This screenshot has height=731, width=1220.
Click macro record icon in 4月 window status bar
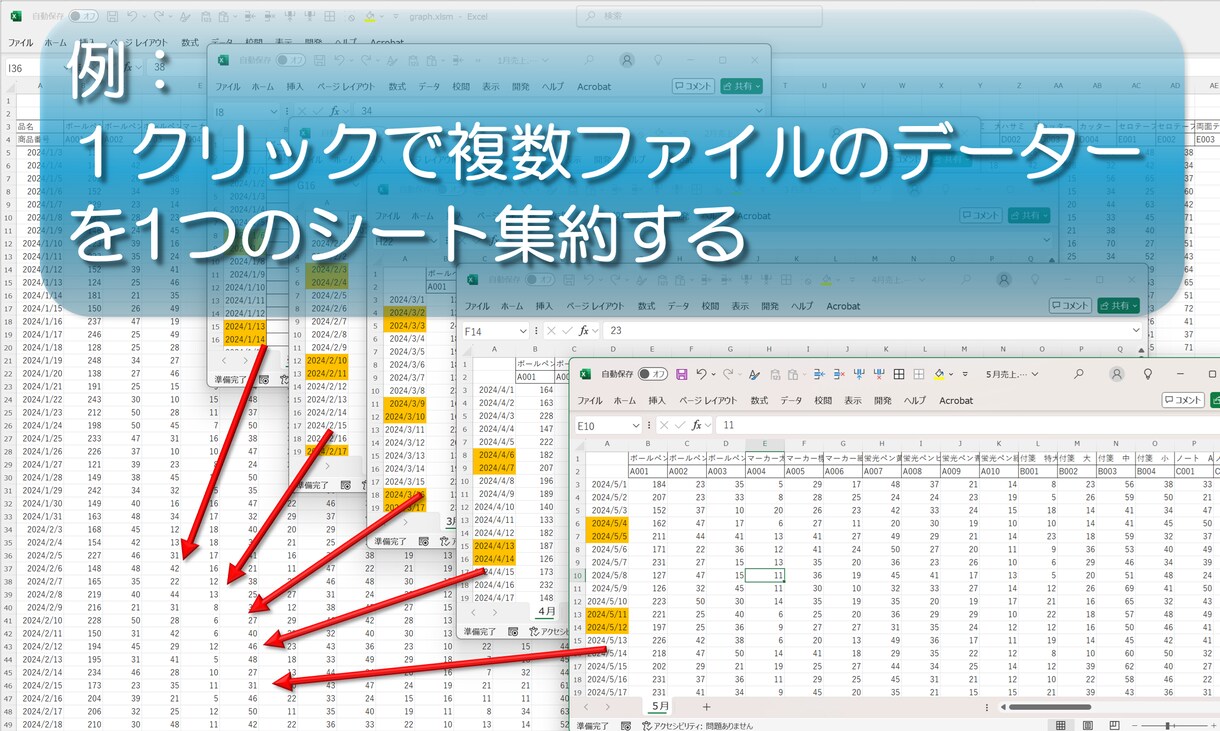point(513,632)
